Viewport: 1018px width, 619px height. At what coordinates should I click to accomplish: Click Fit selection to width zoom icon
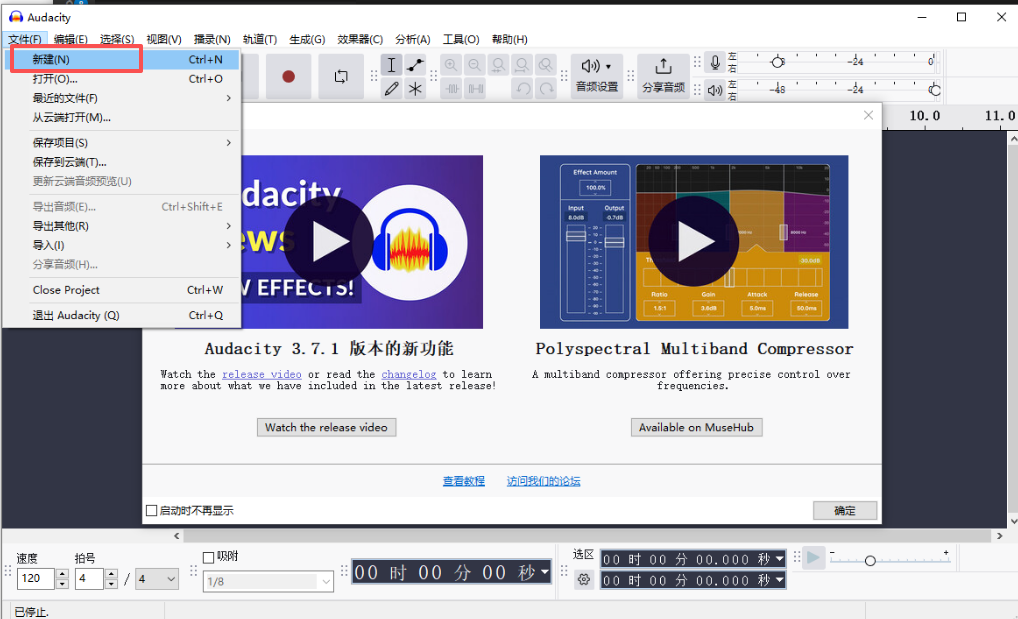498,65
